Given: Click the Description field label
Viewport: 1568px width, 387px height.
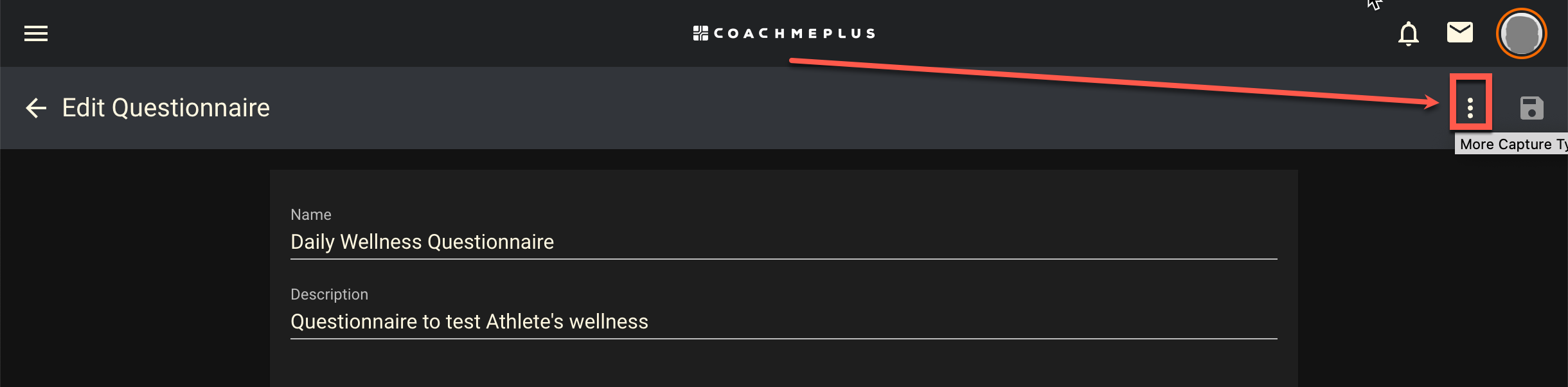Looking at the screenshot, I should click(x=329, y=294).
